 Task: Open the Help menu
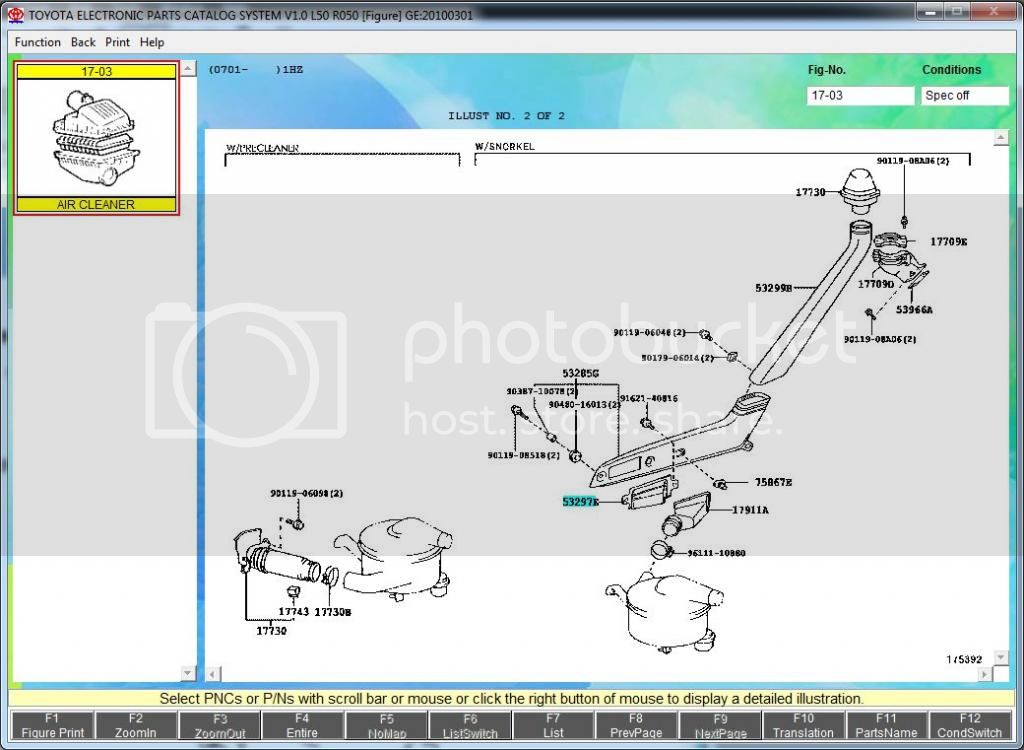point(152,42)
